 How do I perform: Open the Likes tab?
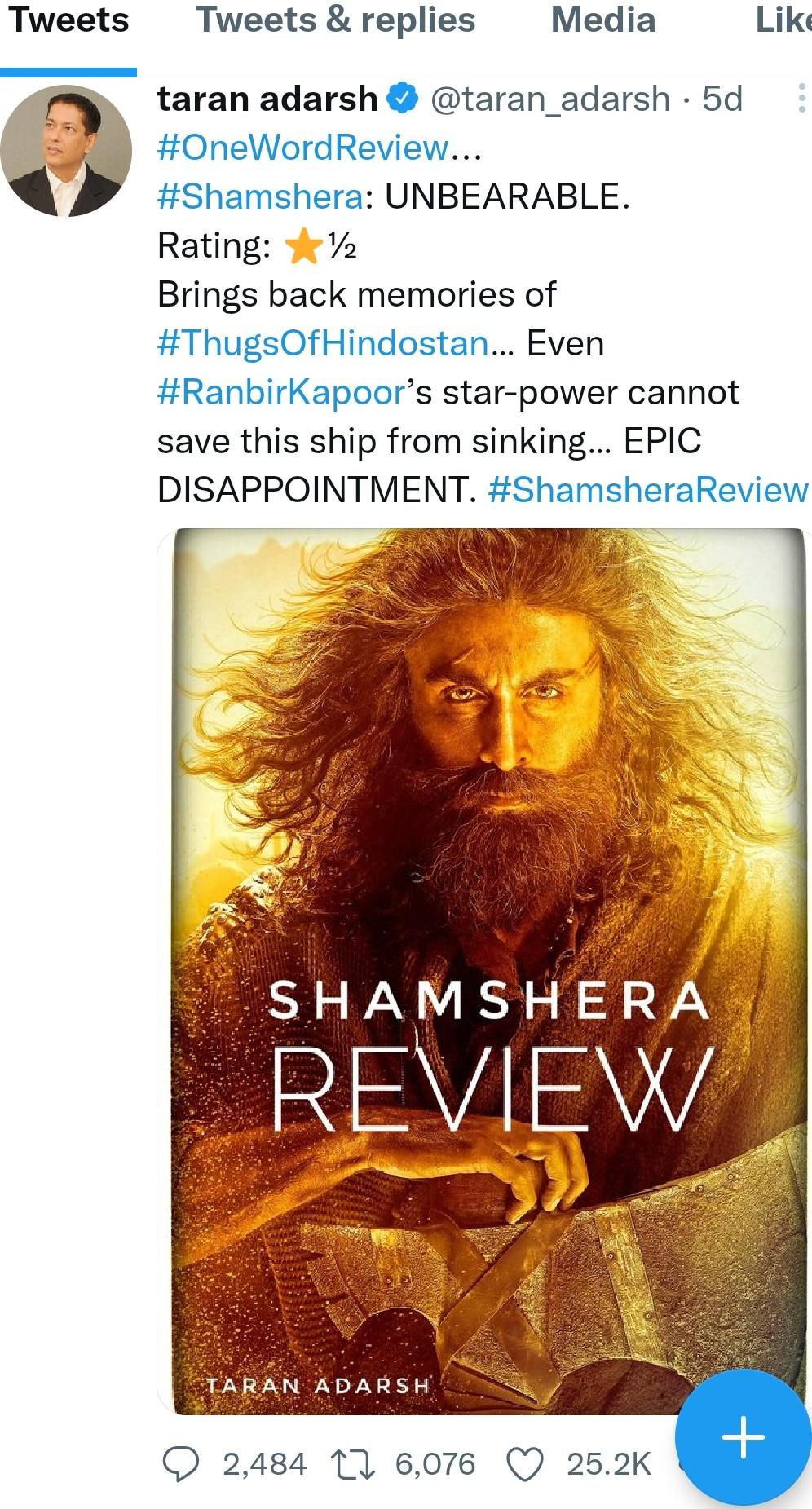pos(783,20)
